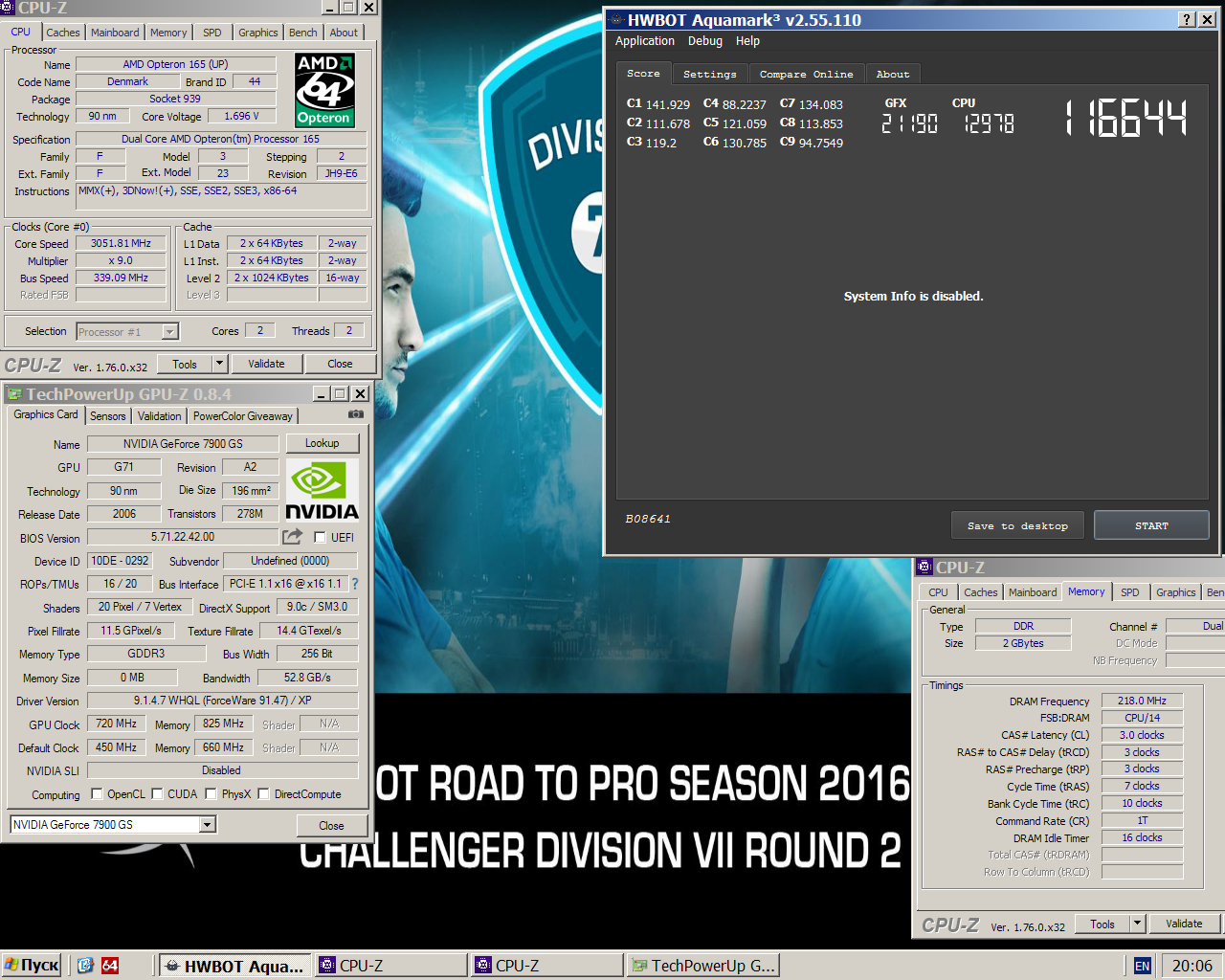Click the 20:06 clock in system tray
The height and width of the screenshot is (980, 1225).
click(x=1192, y=966)
